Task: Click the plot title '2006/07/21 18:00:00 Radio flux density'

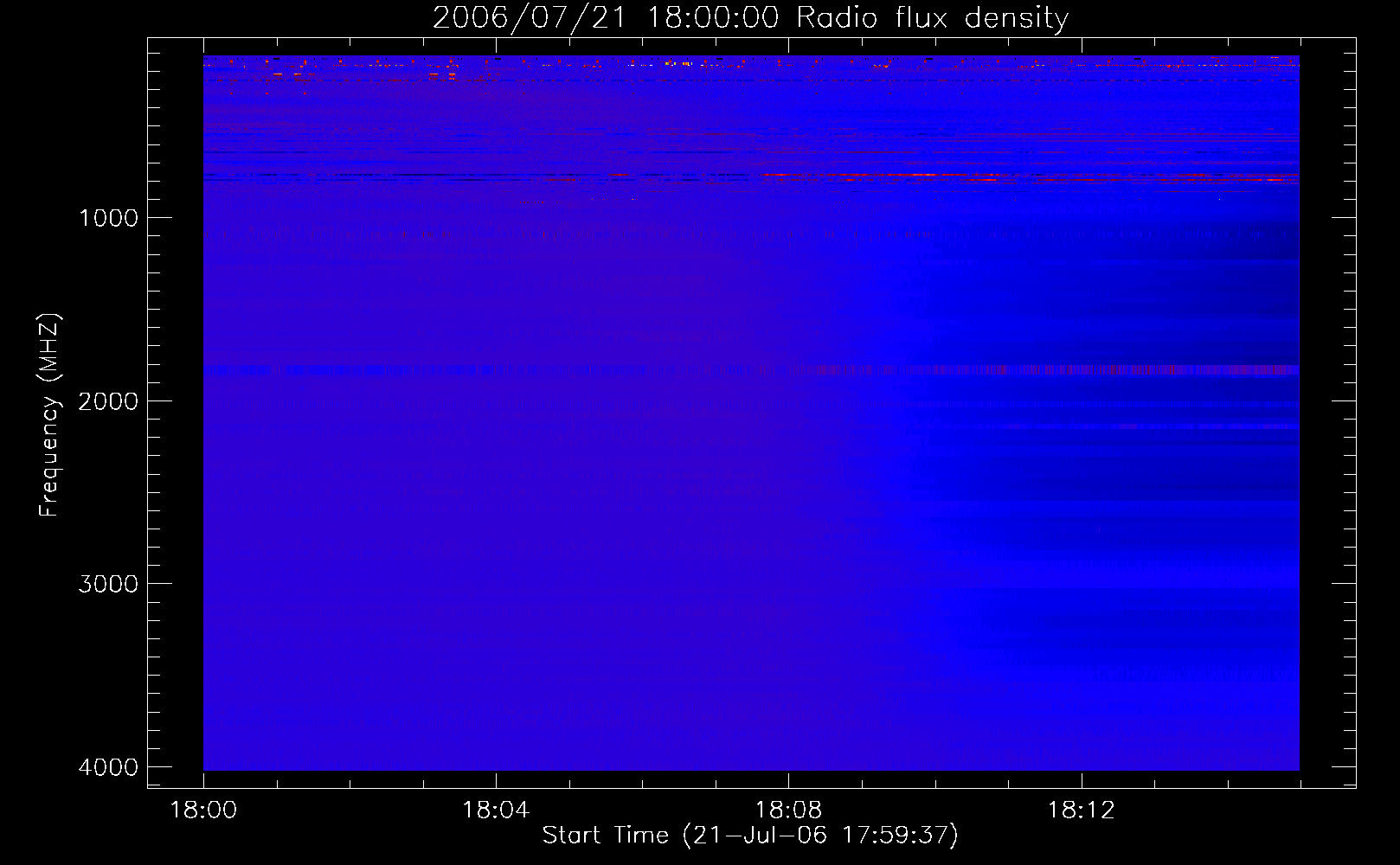Action: [750, 18]
